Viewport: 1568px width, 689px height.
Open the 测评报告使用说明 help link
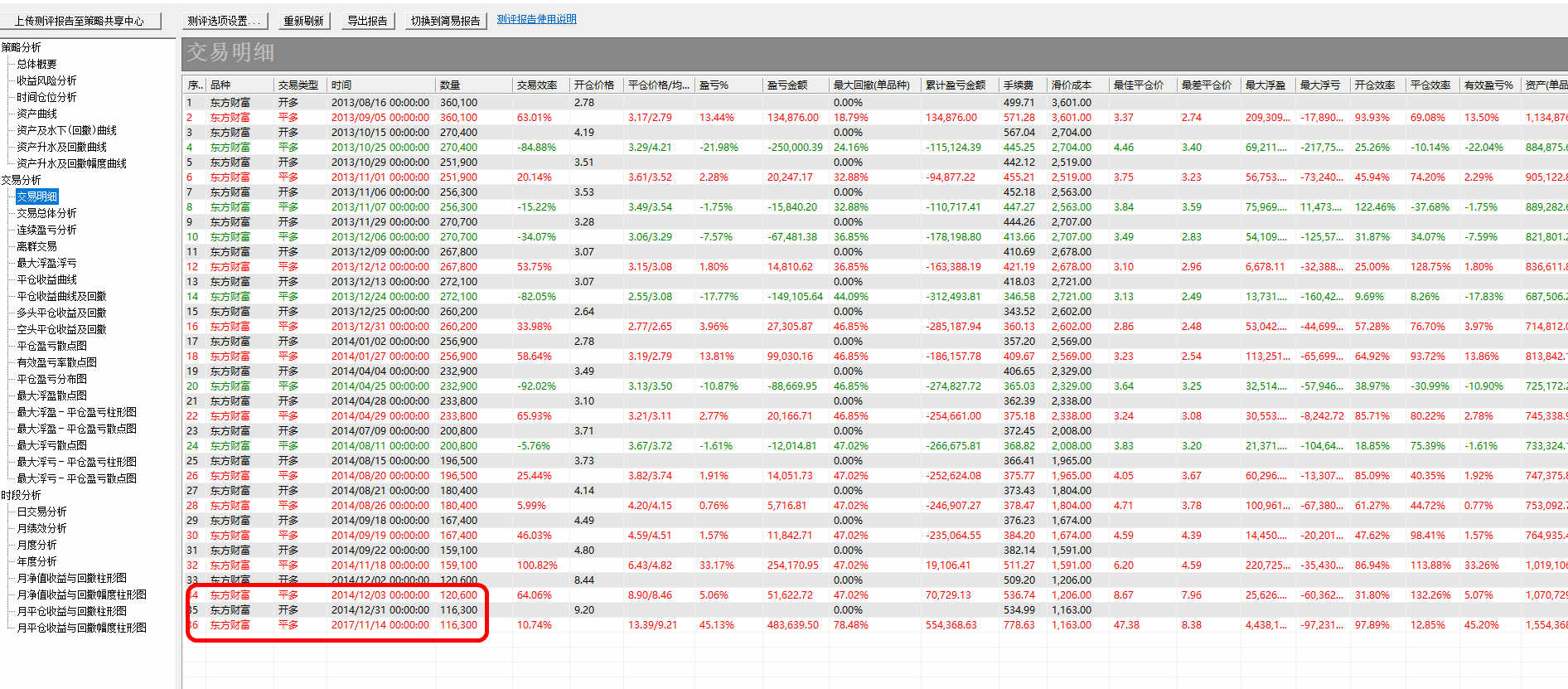point(536,19)
